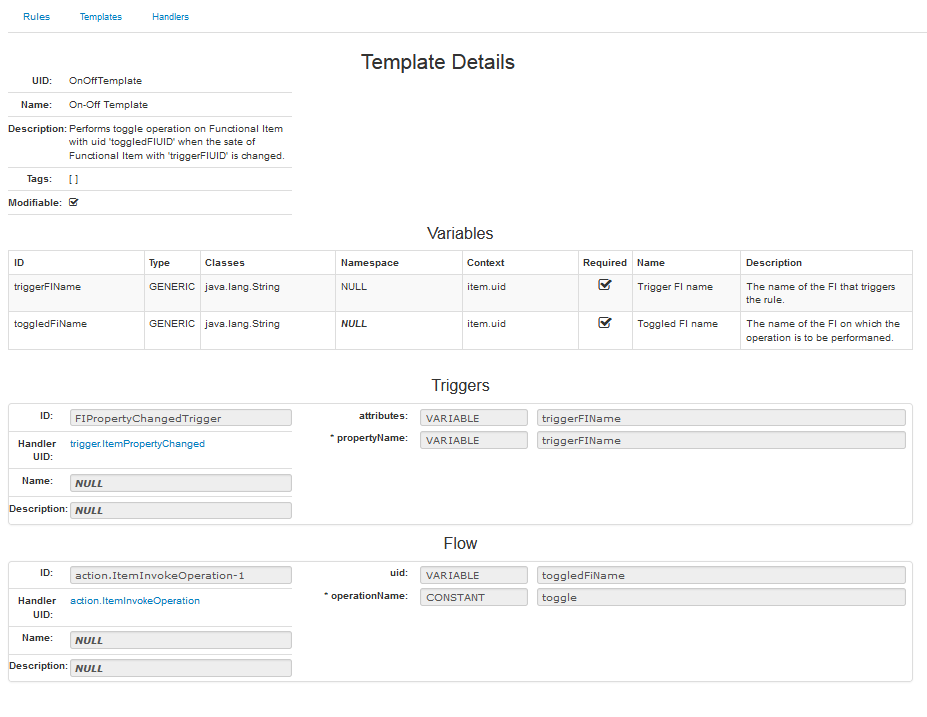Screen dimensions: 927x717
Task: Click the Name field in the Flow section
Action: pos(181,640)
